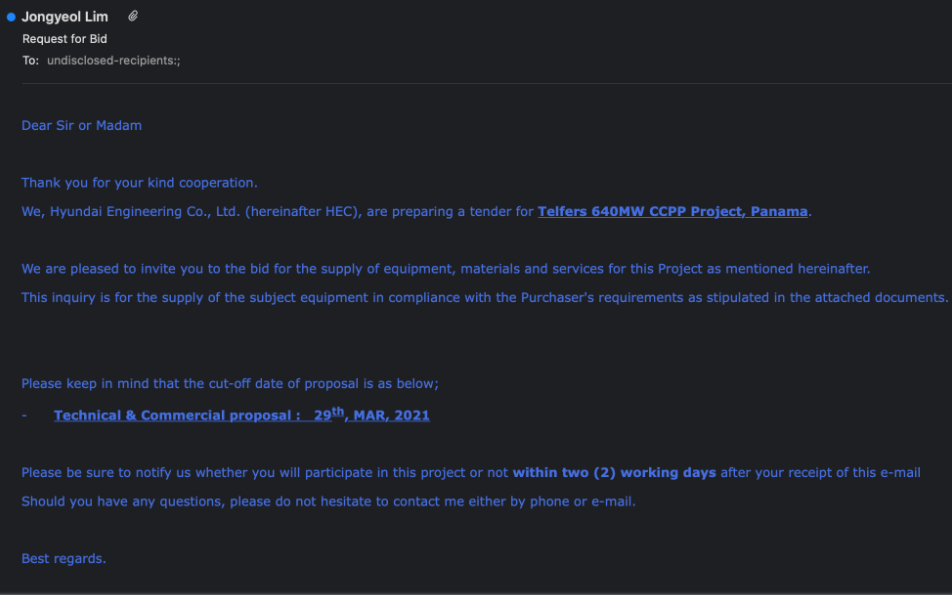952x595 pixels.
Task: Open the paperclip attachment icon
Action: pyautogui.click(x=133, y=16)
